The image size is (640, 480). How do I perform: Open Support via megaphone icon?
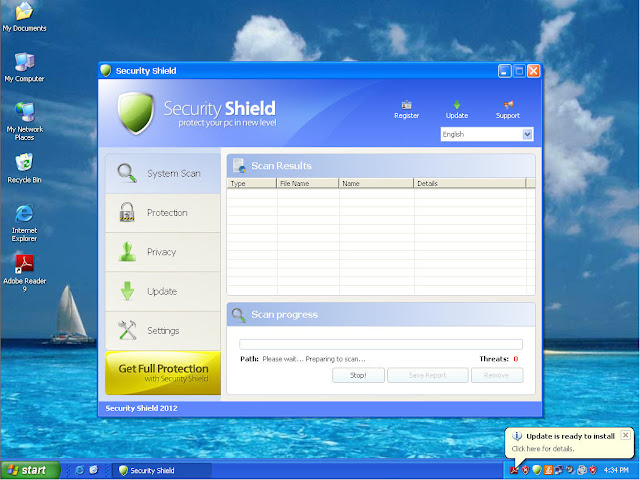point(508,109)
